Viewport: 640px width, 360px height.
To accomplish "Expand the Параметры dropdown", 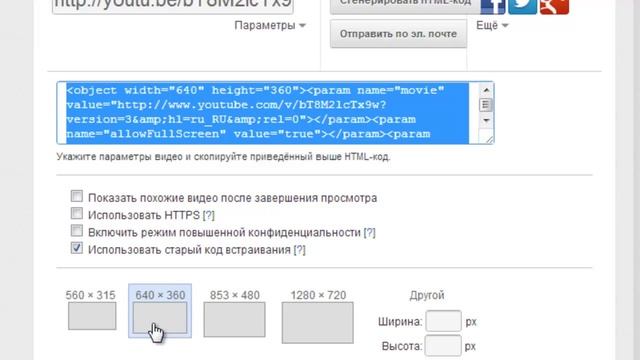I will tap(270, 25).
